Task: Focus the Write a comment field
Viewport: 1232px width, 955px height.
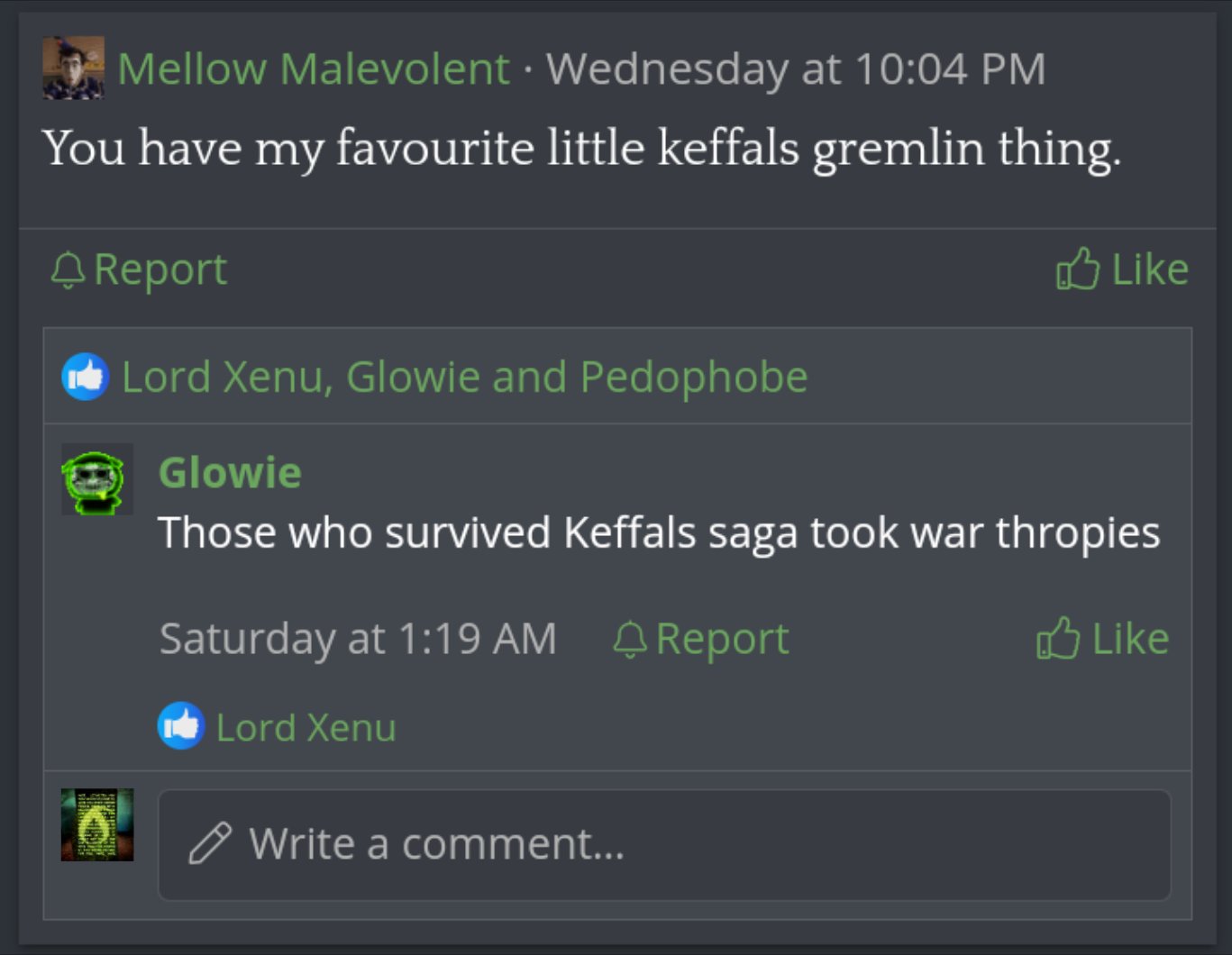Action: tap(664, 845)
